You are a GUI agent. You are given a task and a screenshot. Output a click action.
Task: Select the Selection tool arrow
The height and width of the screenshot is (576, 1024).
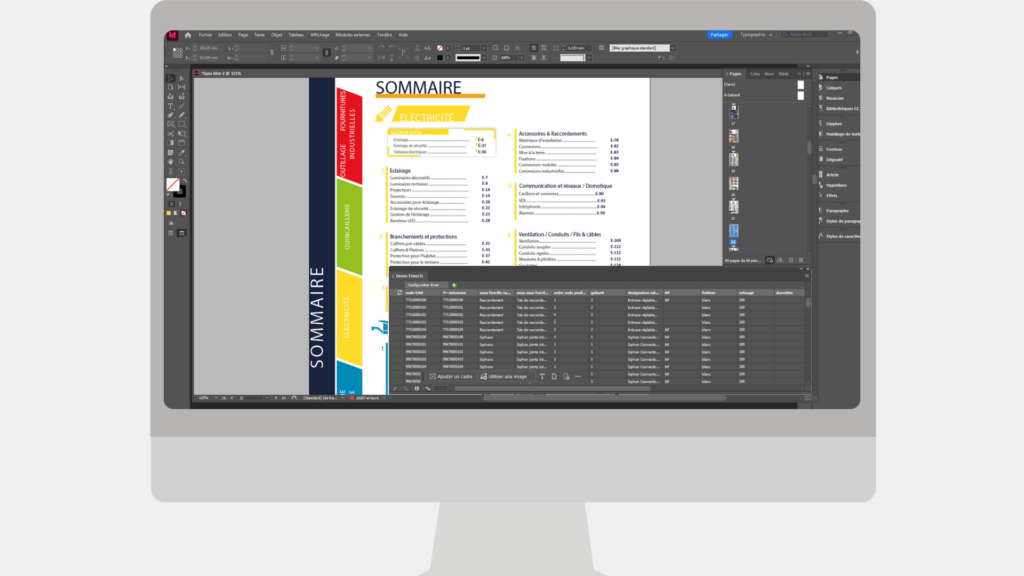(x=170, y=78)
